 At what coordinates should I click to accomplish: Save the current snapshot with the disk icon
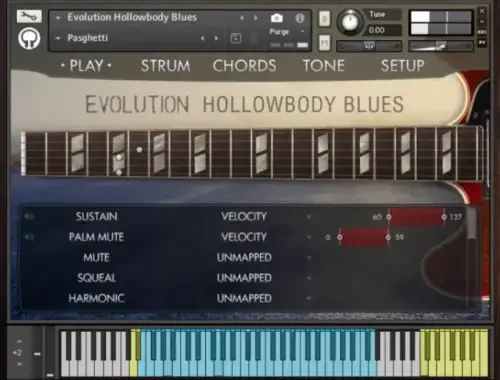coord(236,38)
